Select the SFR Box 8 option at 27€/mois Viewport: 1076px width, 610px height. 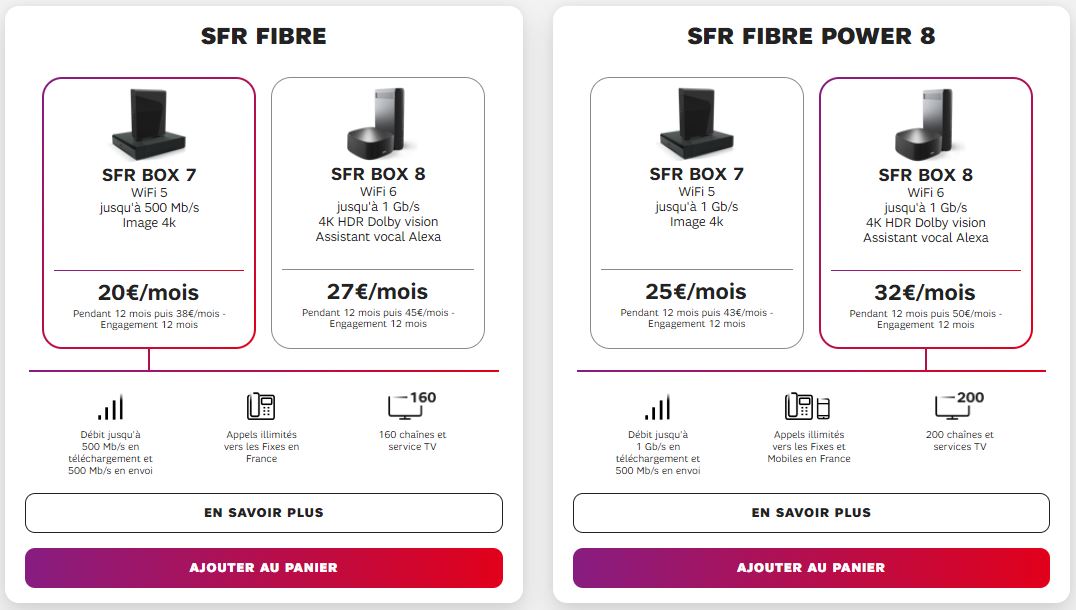pyautogui.click(x=378, y=213)
